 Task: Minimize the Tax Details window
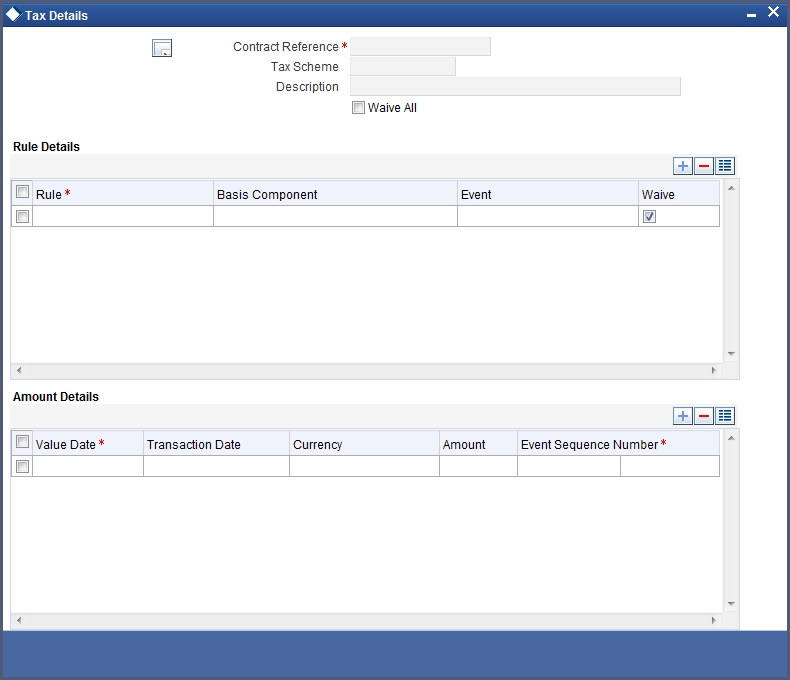click(x=751, y=16)
